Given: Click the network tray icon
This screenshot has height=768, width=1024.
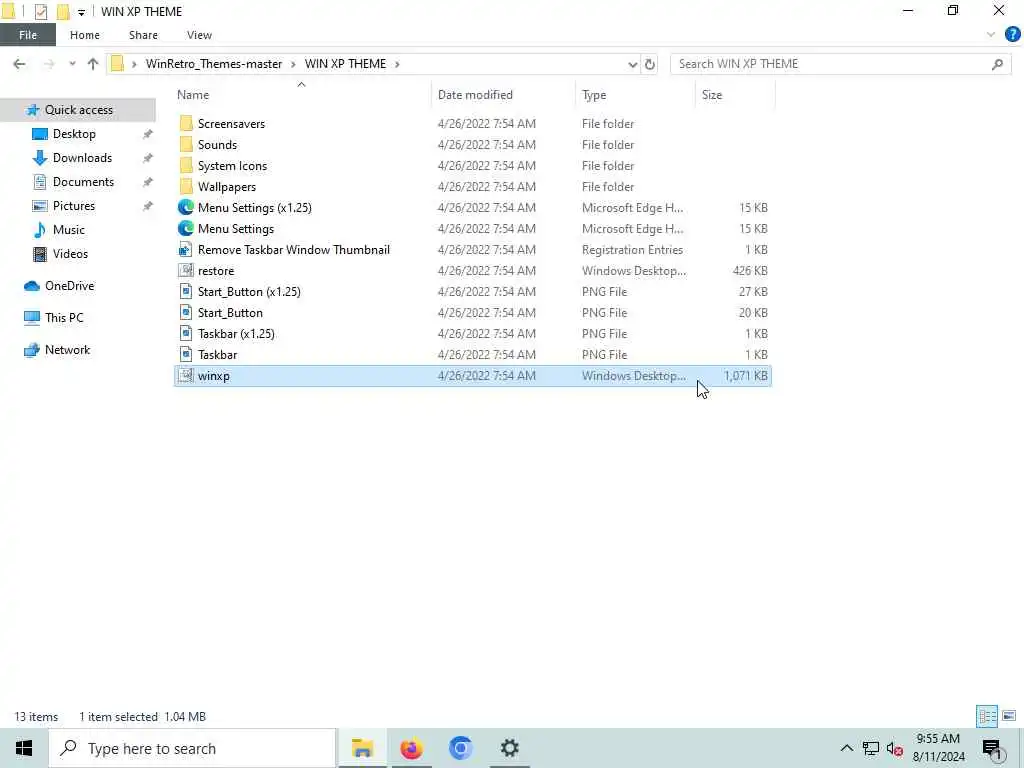Looking at the screenshot, I should click(x=871, y=748).
